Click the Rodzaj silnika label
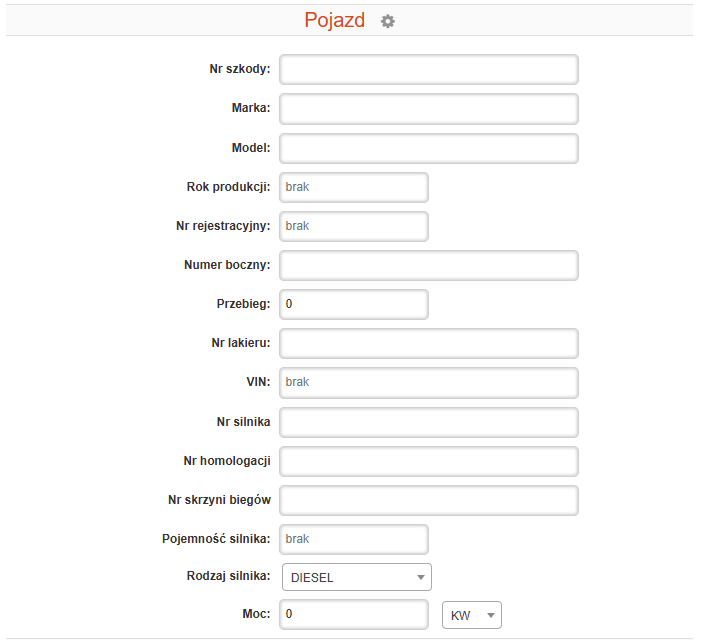The image size is (701, 640). point(228,577)
